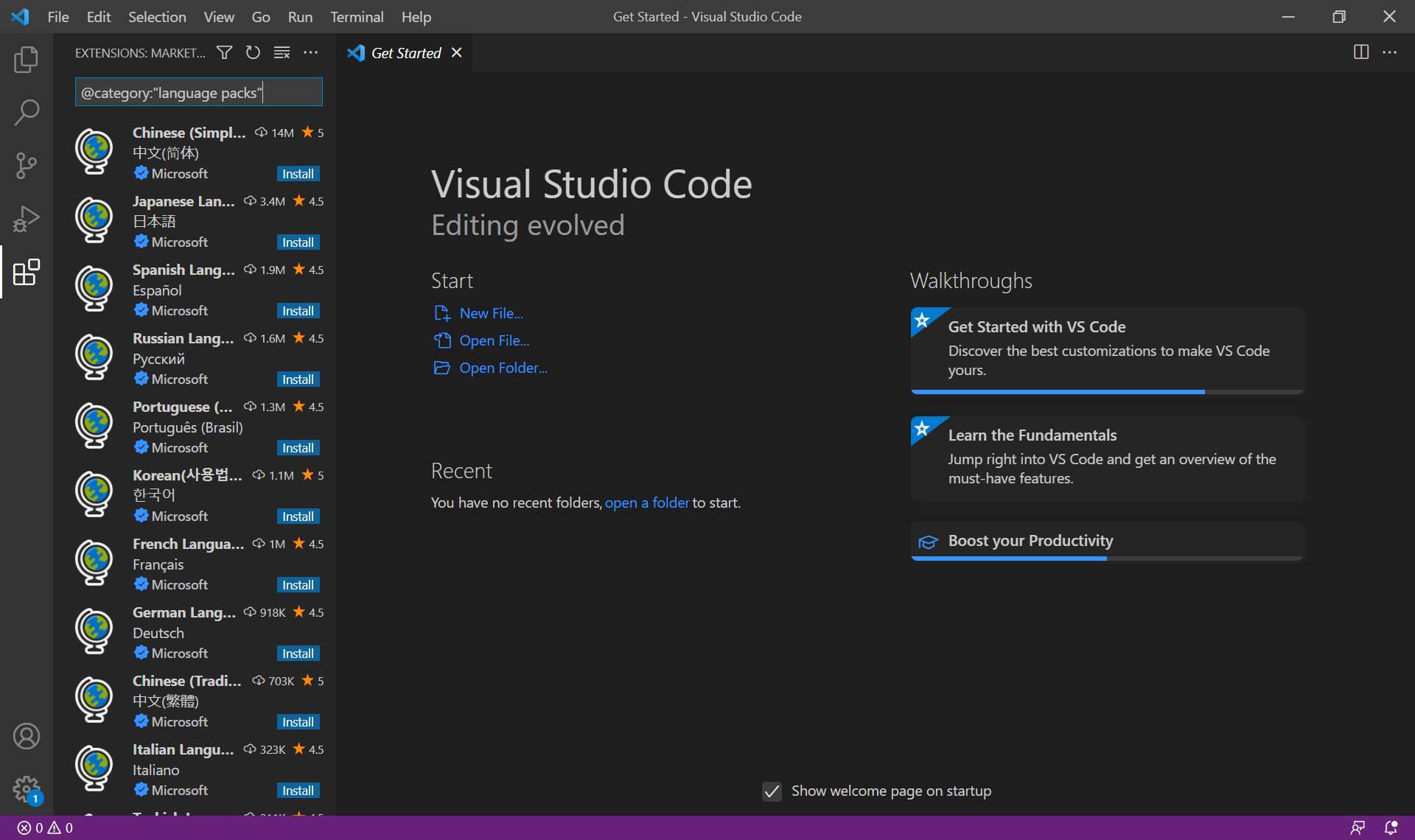Click notifications bell in status bar

(x=1390, y=827)
